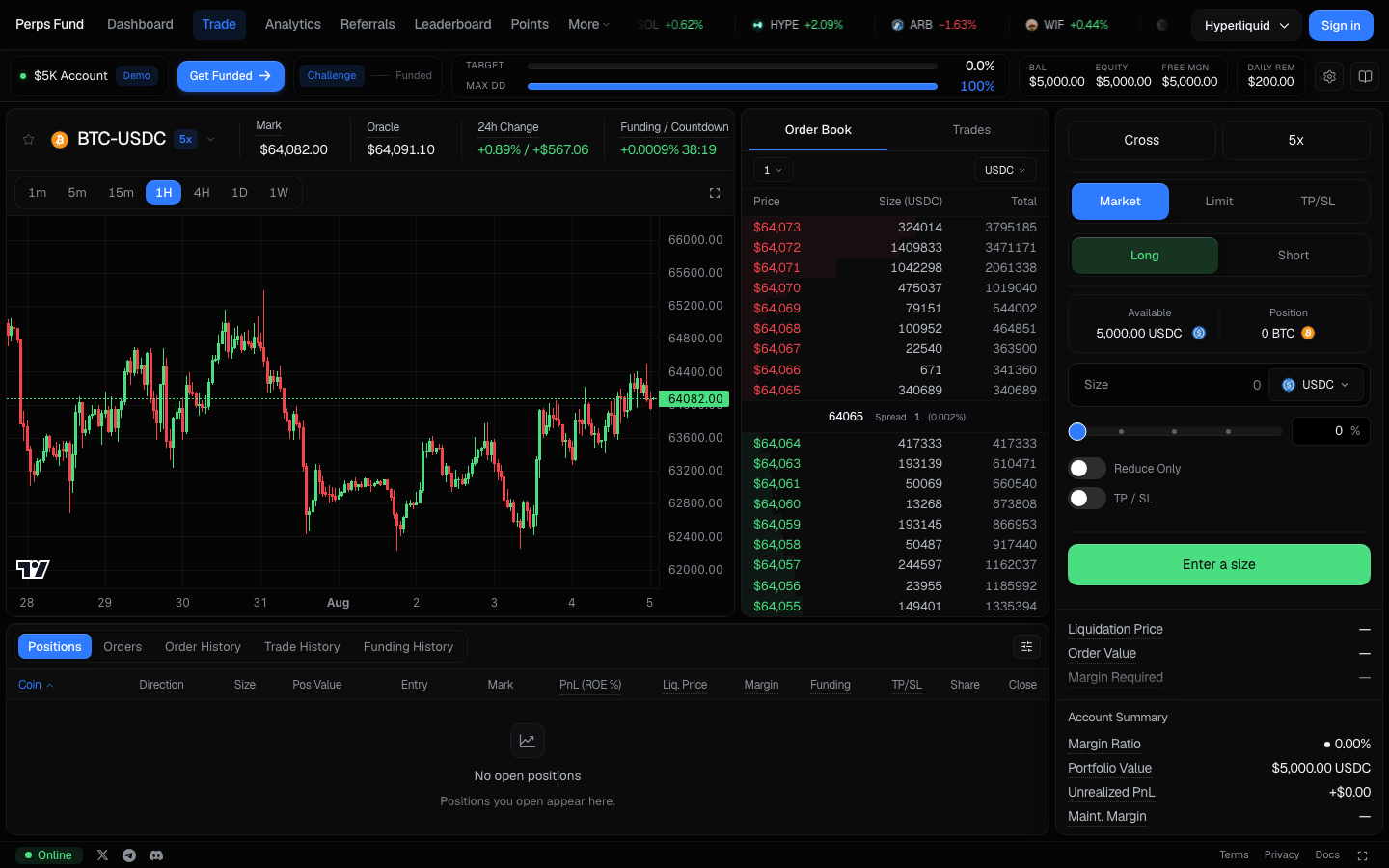Image resolution: width=1389 pixels, height=868 pixels.
Task: Select Short side
Action: click(1294, 256)
